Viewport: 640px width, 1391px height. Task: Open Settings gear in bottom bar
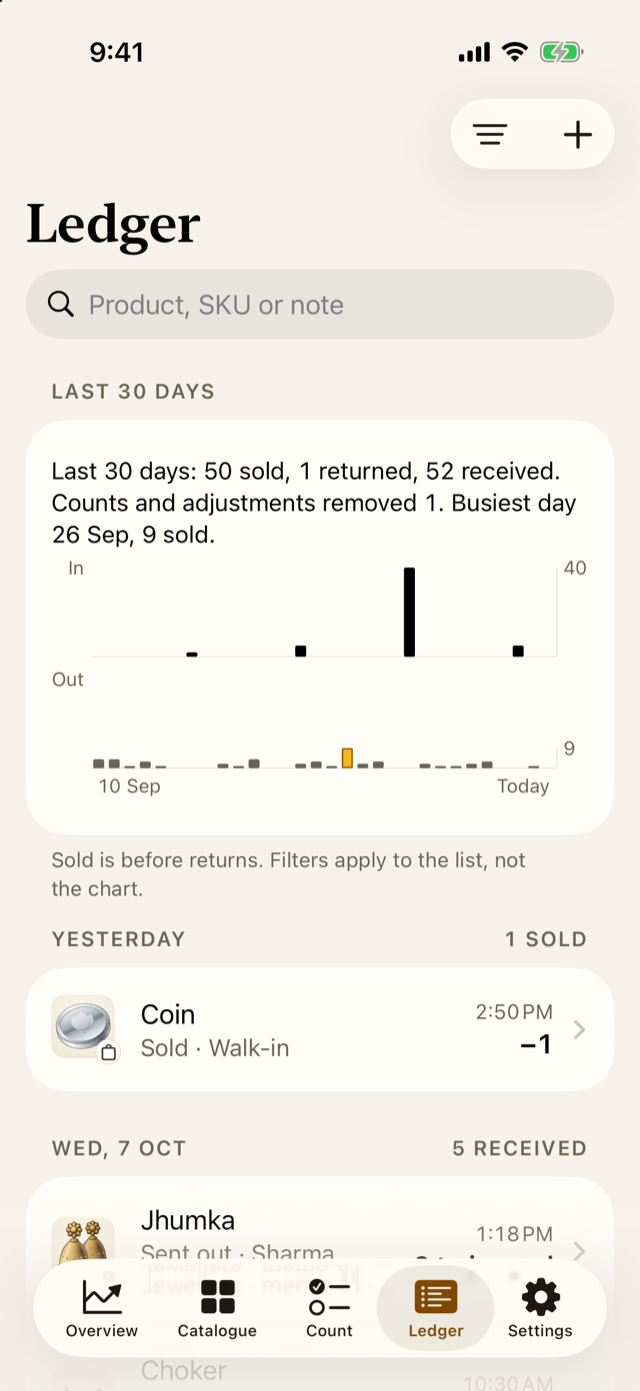click(540, 1308)
